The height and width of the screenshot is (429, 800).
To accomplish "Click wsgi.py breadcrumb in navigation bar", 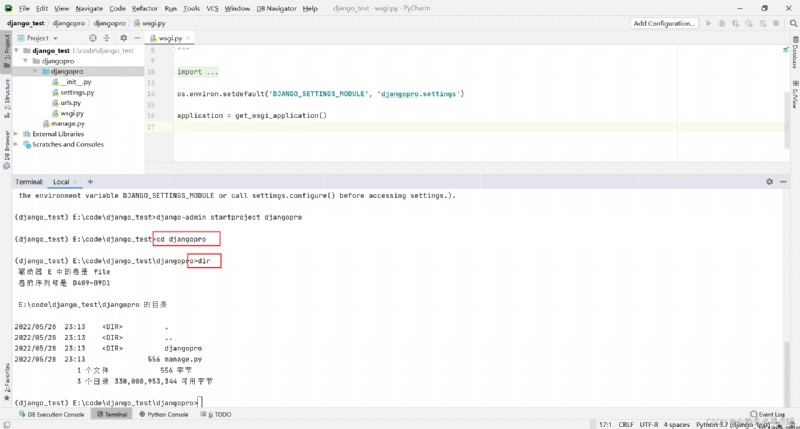I will pyautogui.click(x=150, y=23).
